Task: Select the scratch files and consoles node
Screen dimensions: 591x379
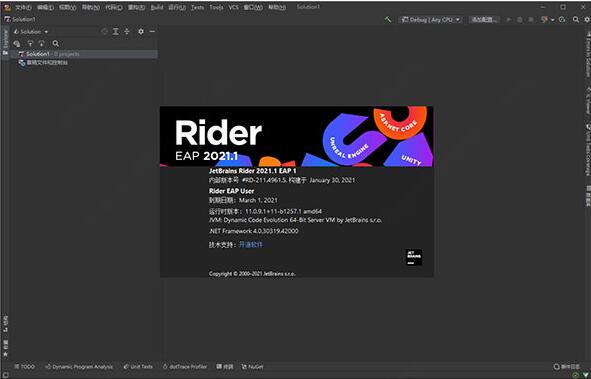Action: 43,63
